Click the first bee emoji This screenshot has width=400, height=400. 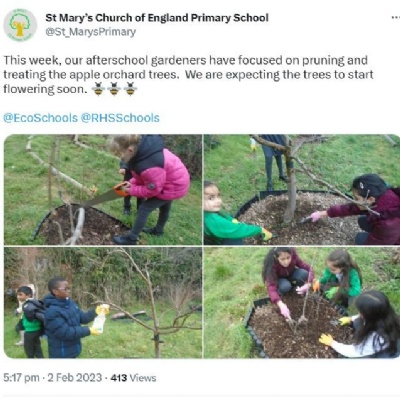(x=98, y=89)
